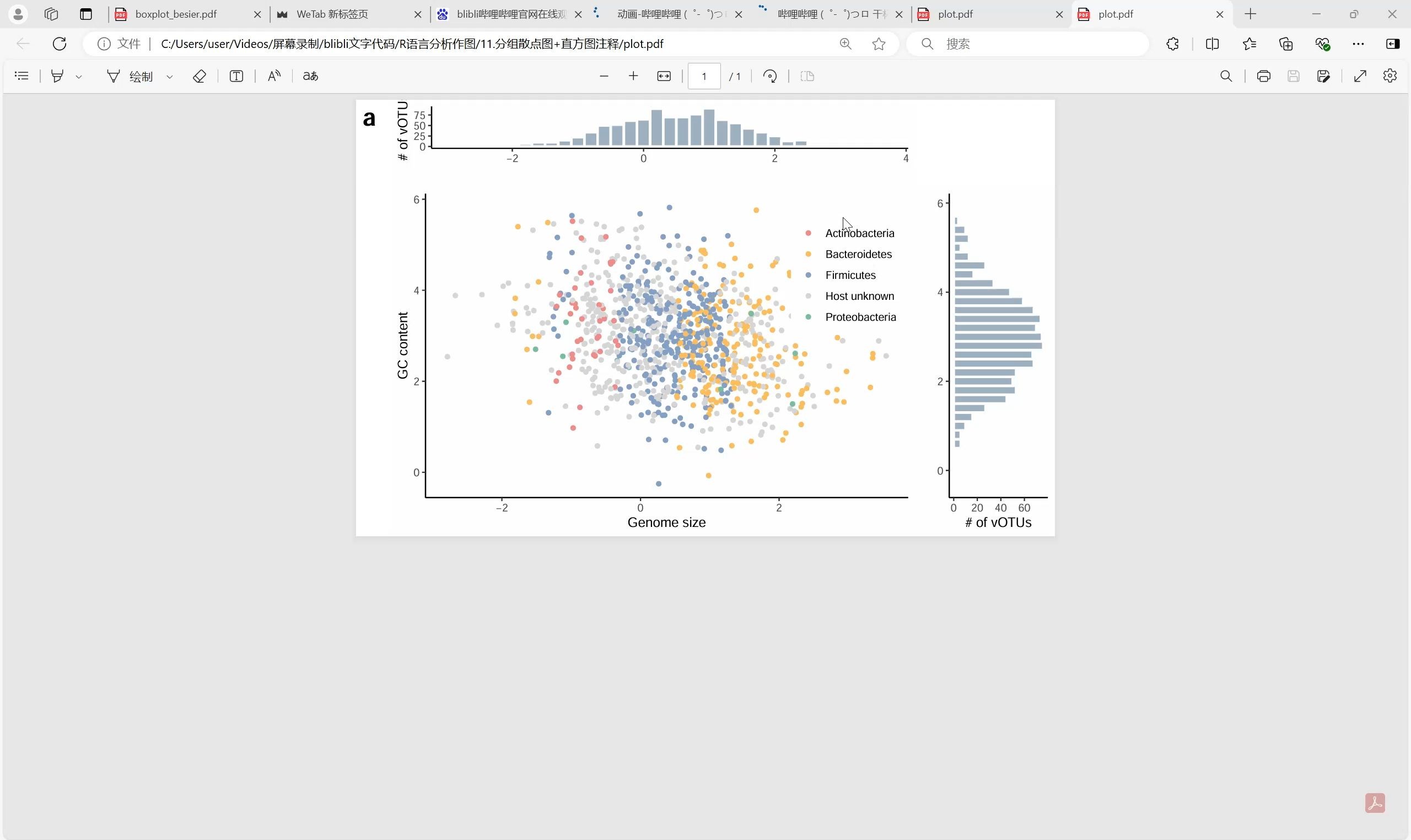
Task: Click the Firmicutes legend label
Action: click(850, 275)
